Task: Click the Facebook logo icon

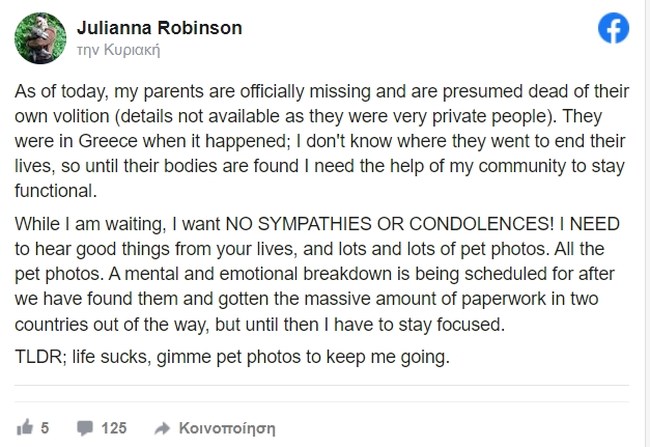Action: tap(613, 30)
